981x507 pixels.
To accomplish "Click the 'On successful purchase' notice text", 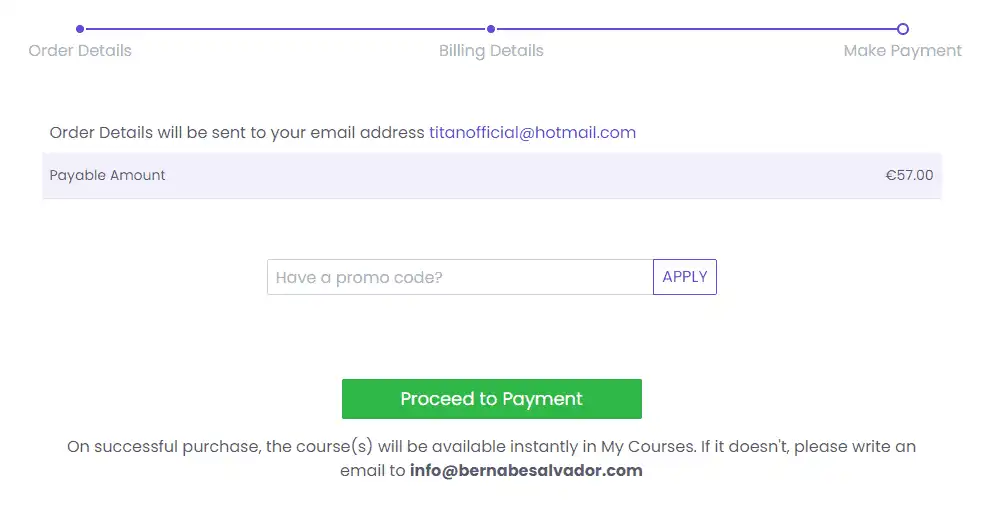I will (164, 446).
